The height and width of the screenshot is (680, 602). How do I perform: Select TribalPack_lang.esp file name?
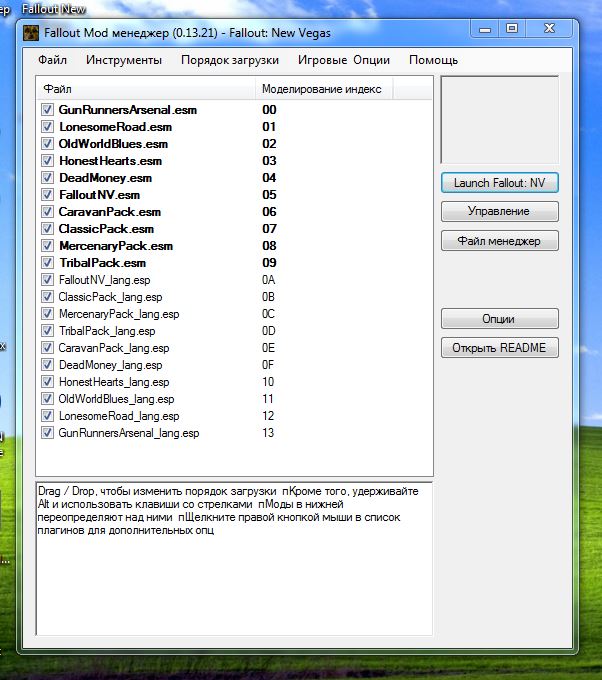(107, 331)
